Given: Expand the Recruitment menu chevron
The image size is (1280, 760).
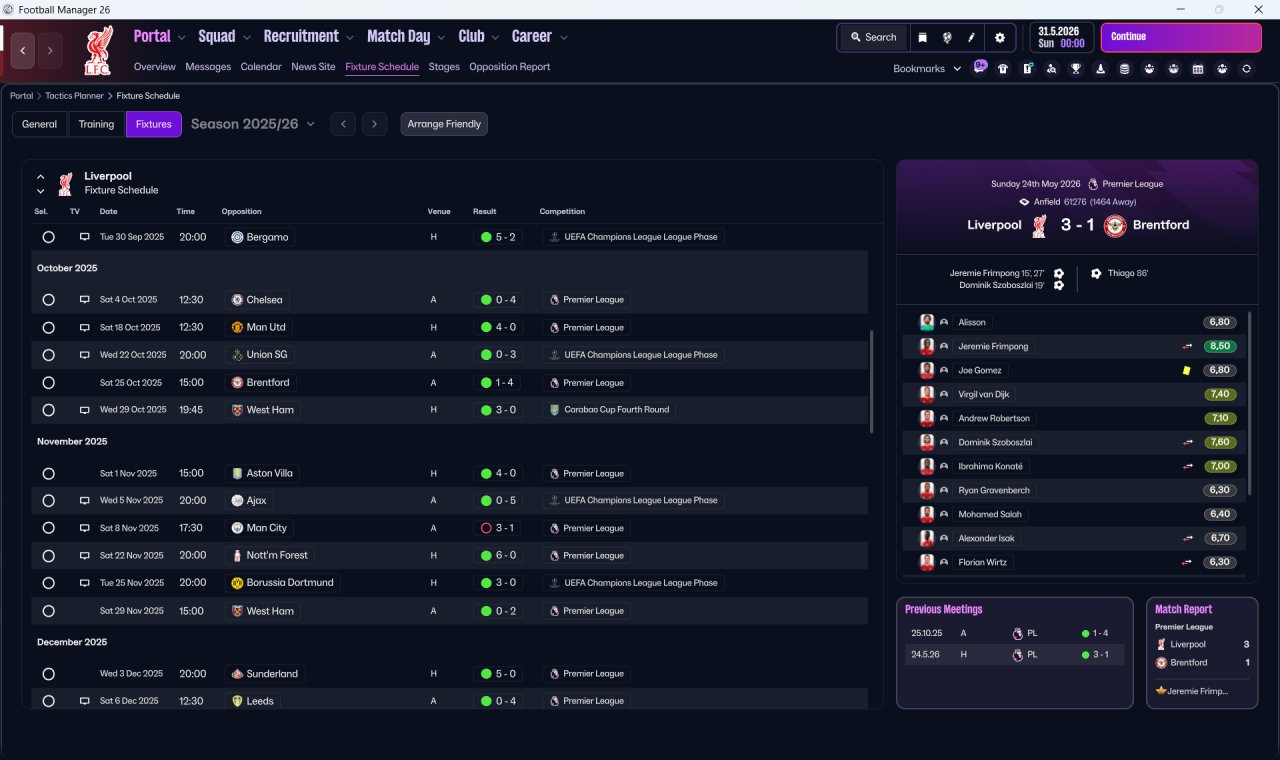Looking at the screenshot, I should pos(350,38).
